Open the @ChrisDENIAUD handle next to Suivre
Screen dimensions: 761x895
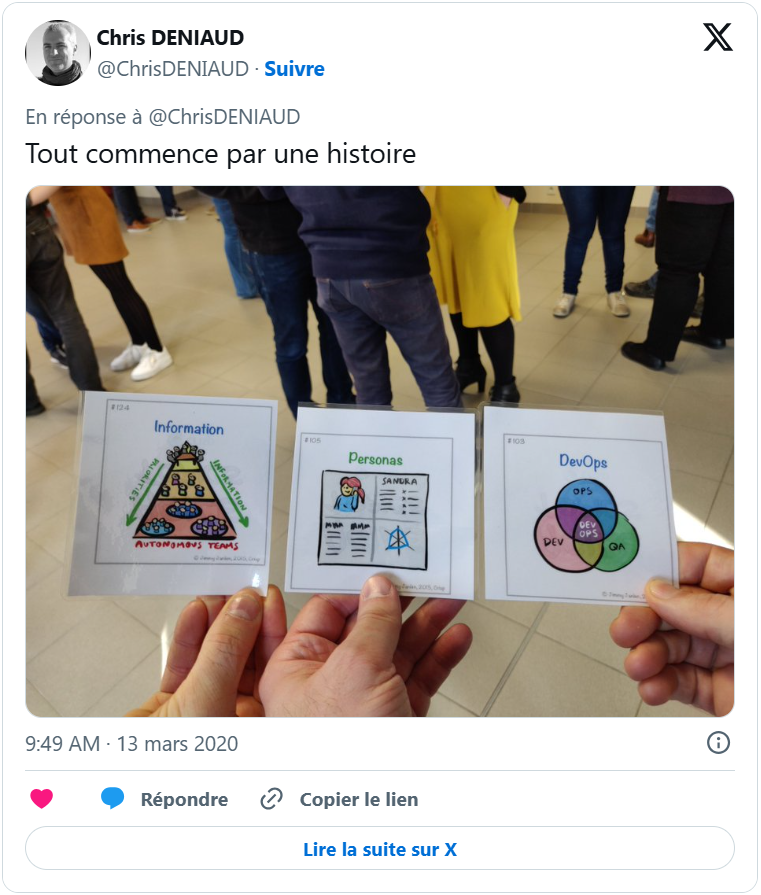pyautogui.click(x=173, y=69)
